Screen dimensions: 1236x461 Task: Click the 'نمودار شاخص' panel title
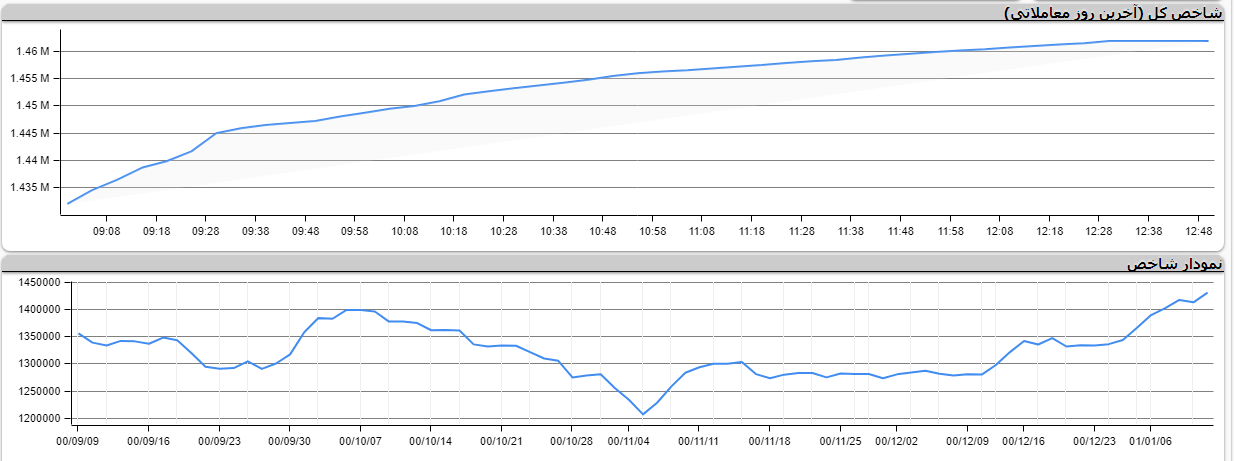pos(1174,264)
